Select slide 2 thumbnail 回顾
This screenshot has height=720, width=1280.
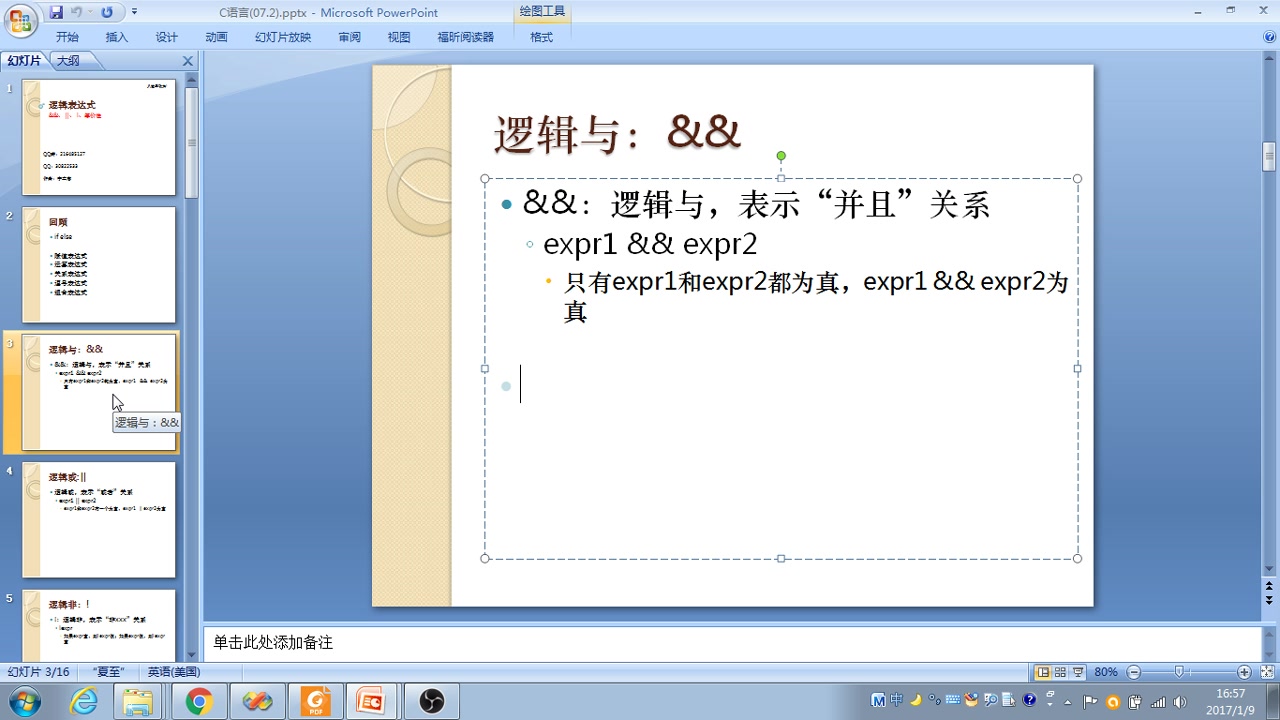[x=99, y=265]
